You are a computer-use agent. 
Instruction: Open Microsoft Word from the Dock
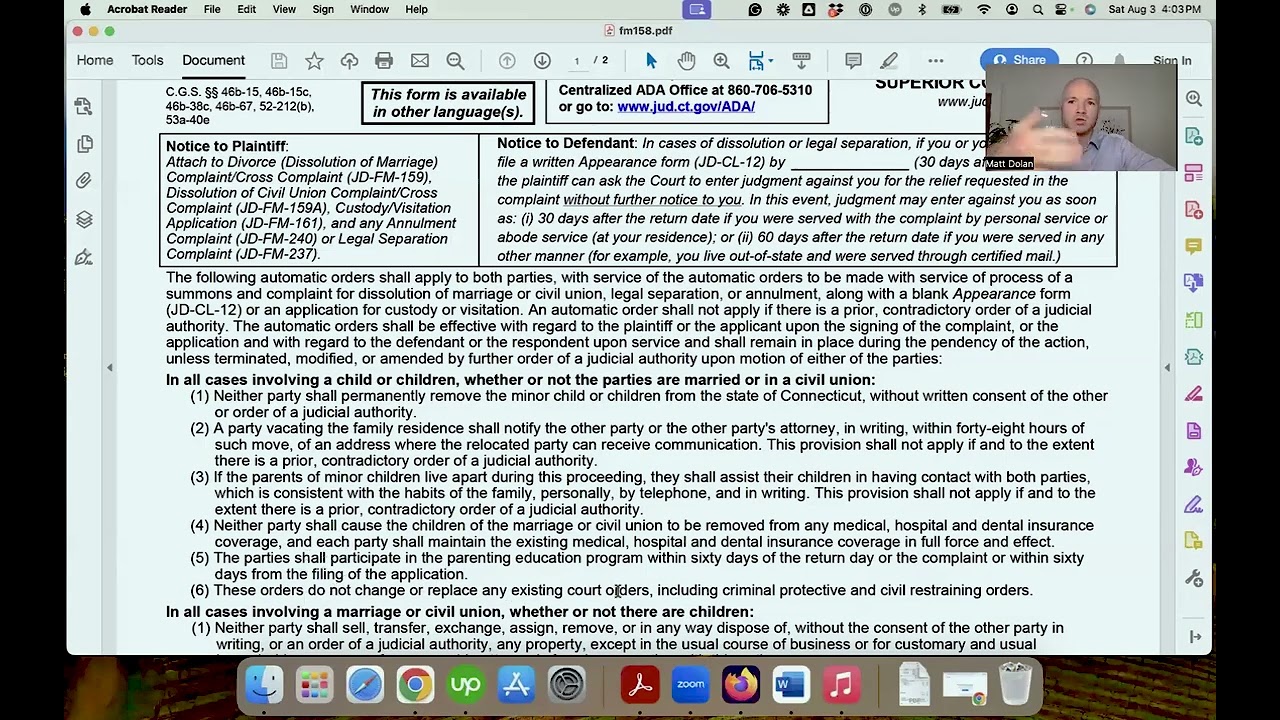pos(791,685)
